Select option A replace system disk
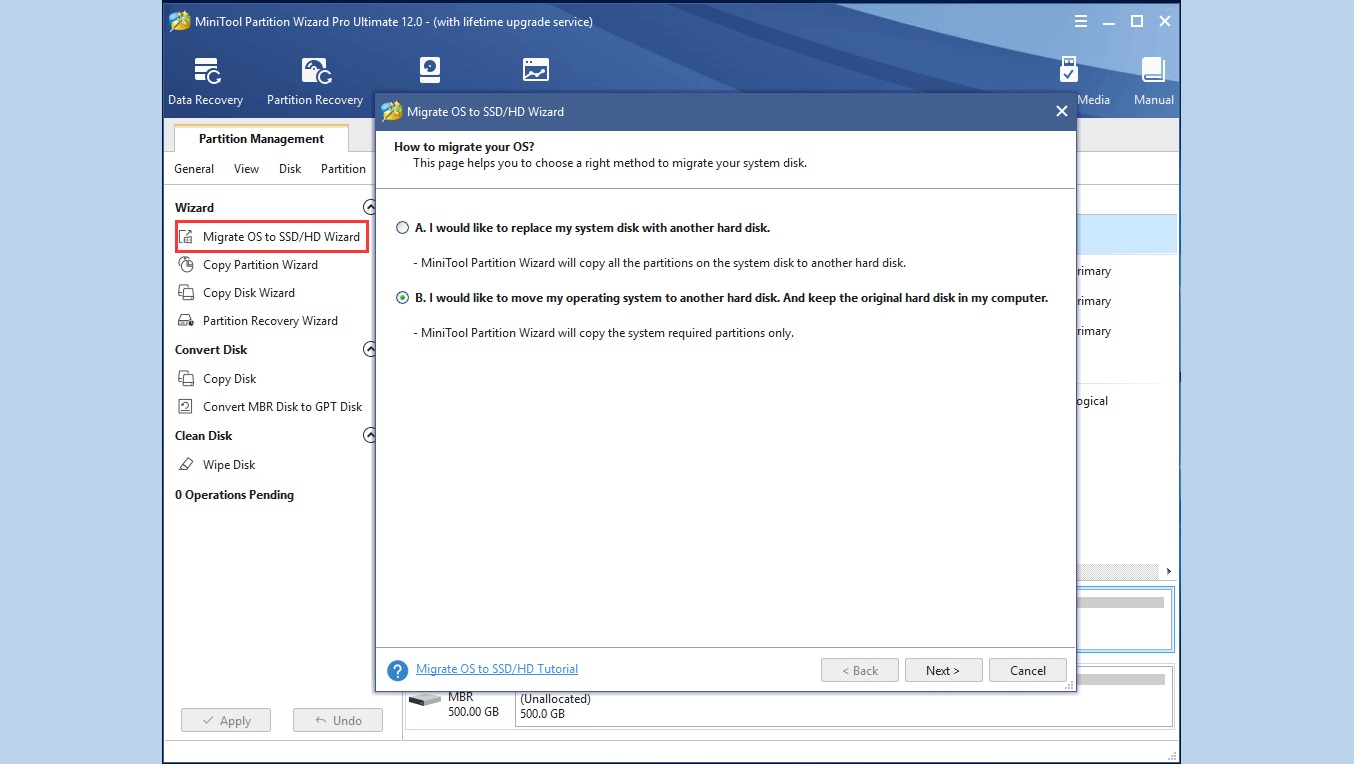 [403, 228]
